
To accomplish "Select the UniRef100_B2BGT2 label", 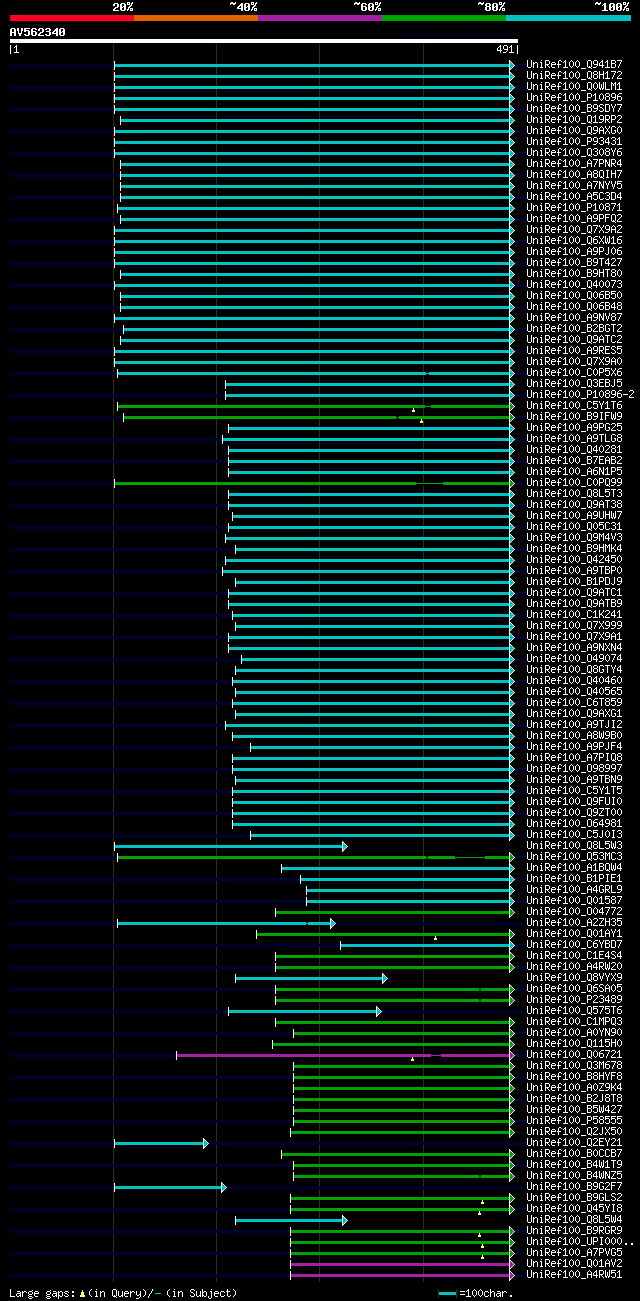I will pyautogui.click(x=574, y=328).
